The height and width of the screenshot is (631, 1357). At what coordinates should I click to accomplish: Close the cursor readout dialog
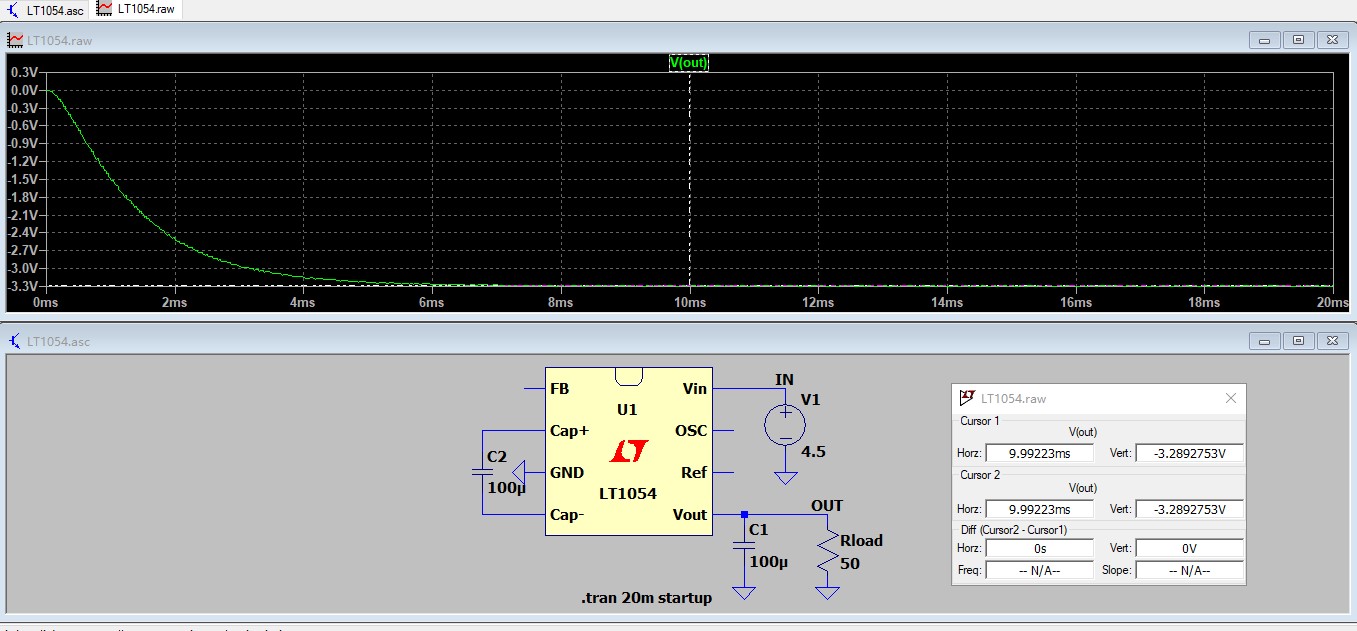1231,398
